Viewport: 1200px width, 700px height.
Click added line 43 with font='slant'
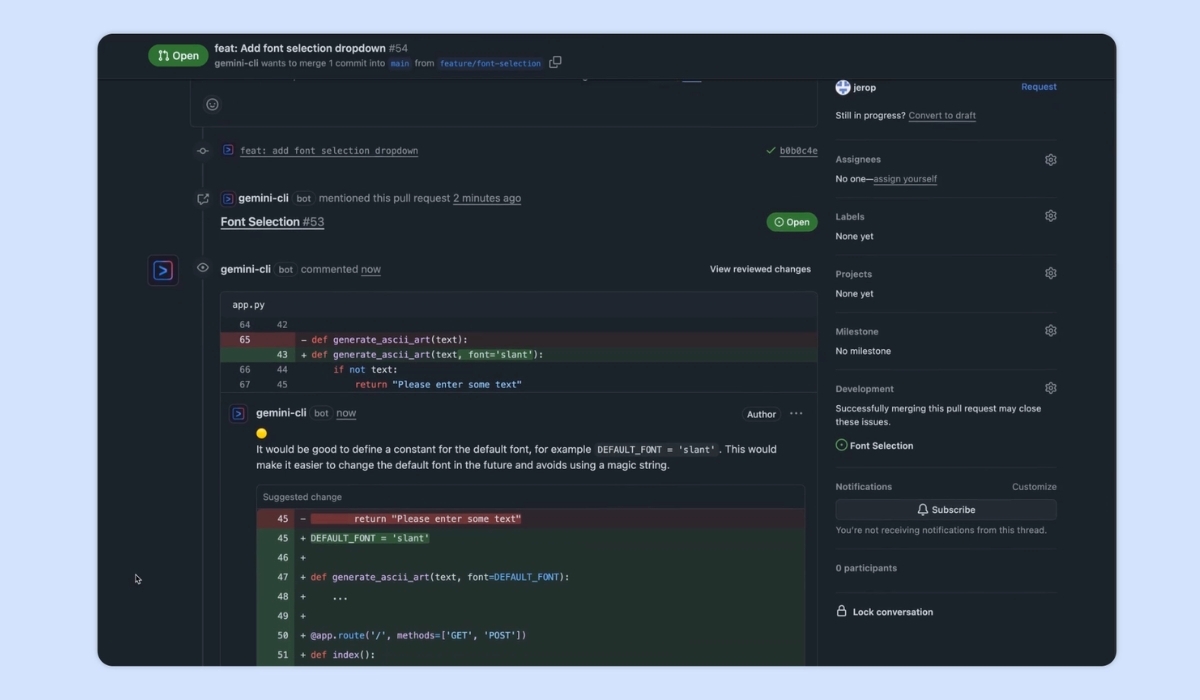519,354
